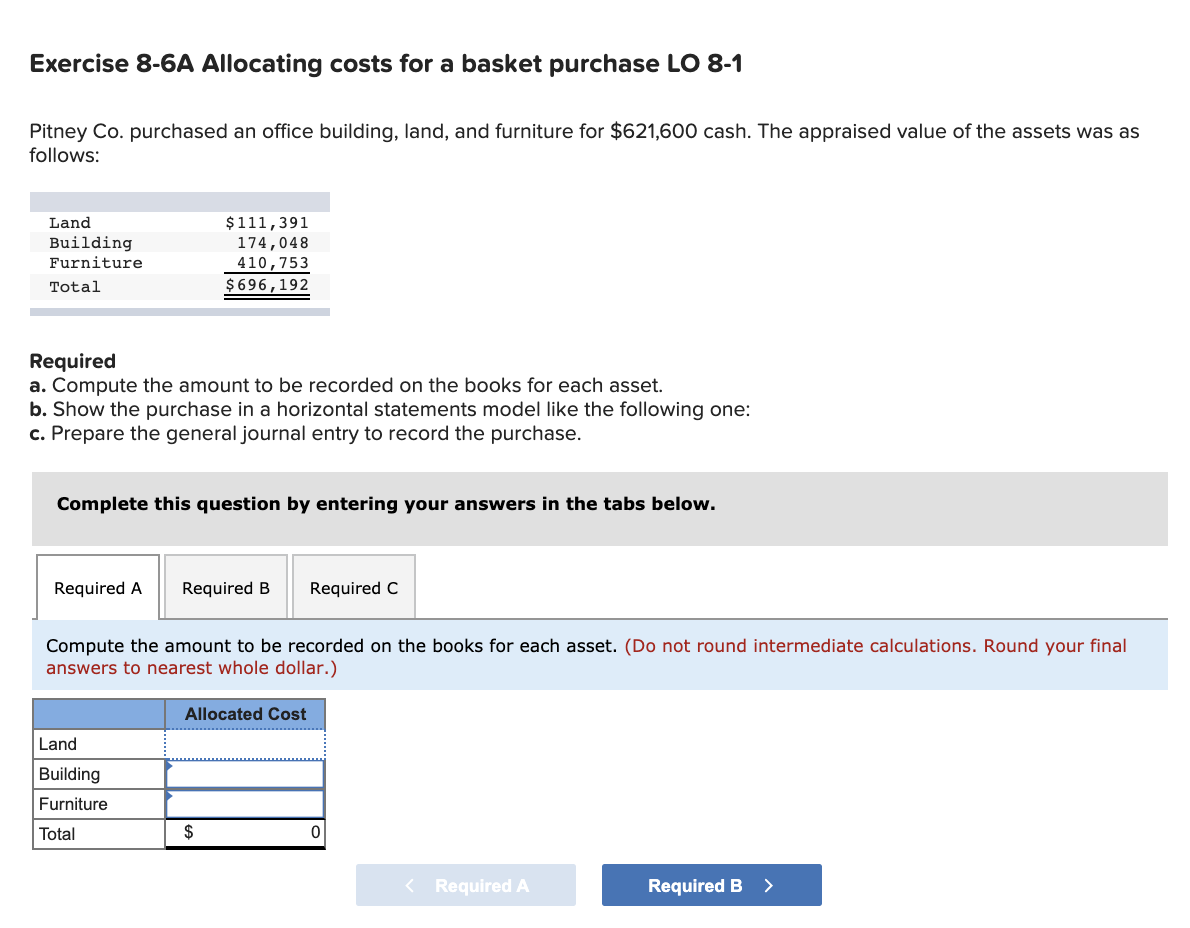Select the Allocated Cost column header

(245, 713)
